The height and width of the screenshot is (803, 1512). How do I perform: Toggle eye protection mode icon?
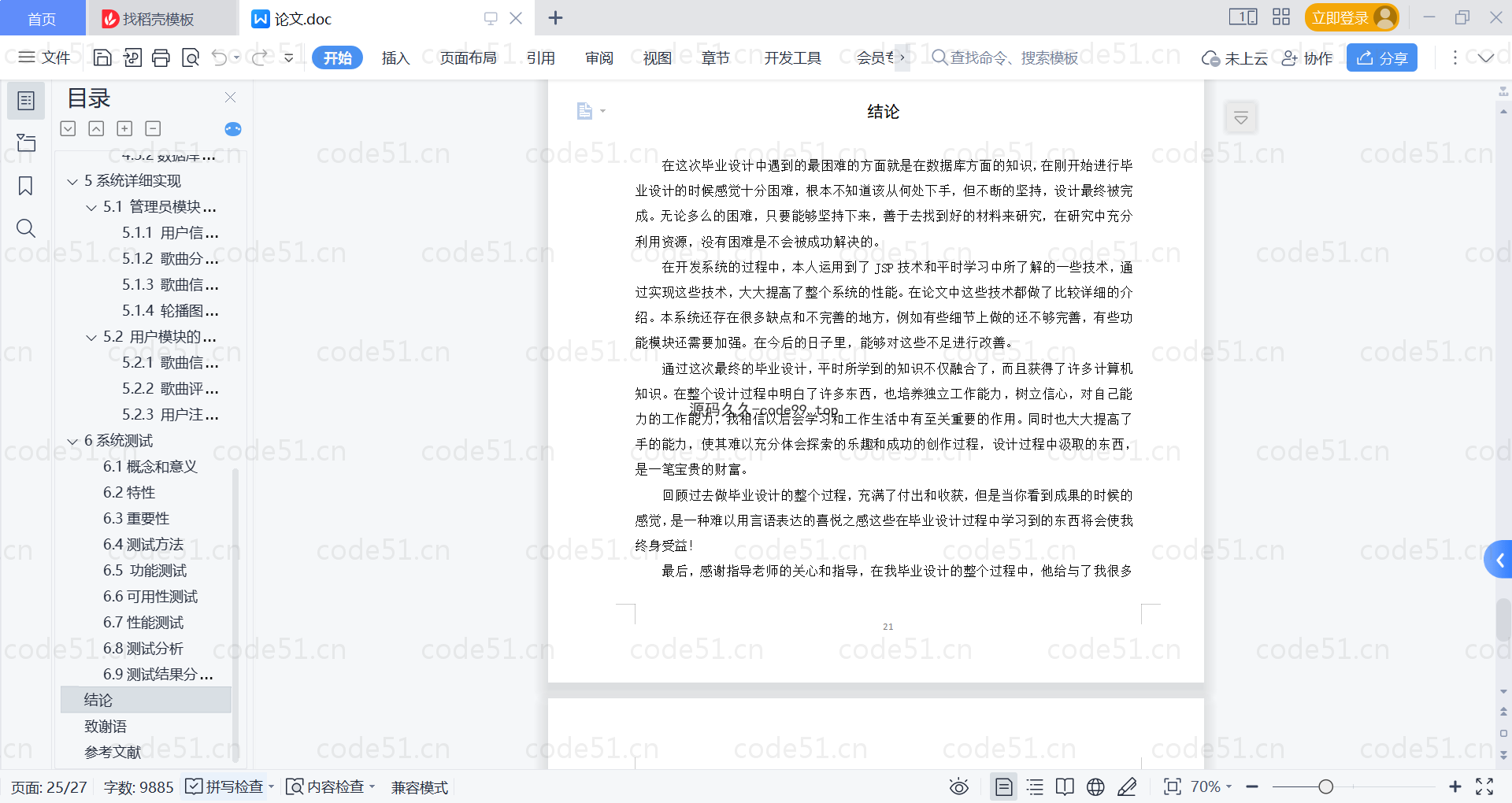pos(958,786)
